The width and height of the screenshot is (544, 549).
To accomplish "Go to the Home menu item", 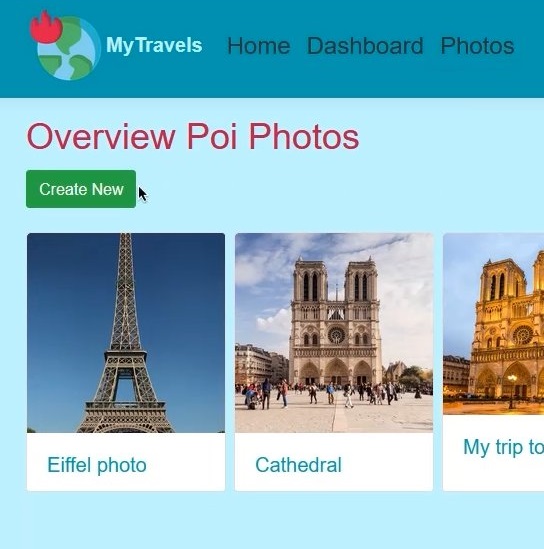I will click(x=259, y=46).
